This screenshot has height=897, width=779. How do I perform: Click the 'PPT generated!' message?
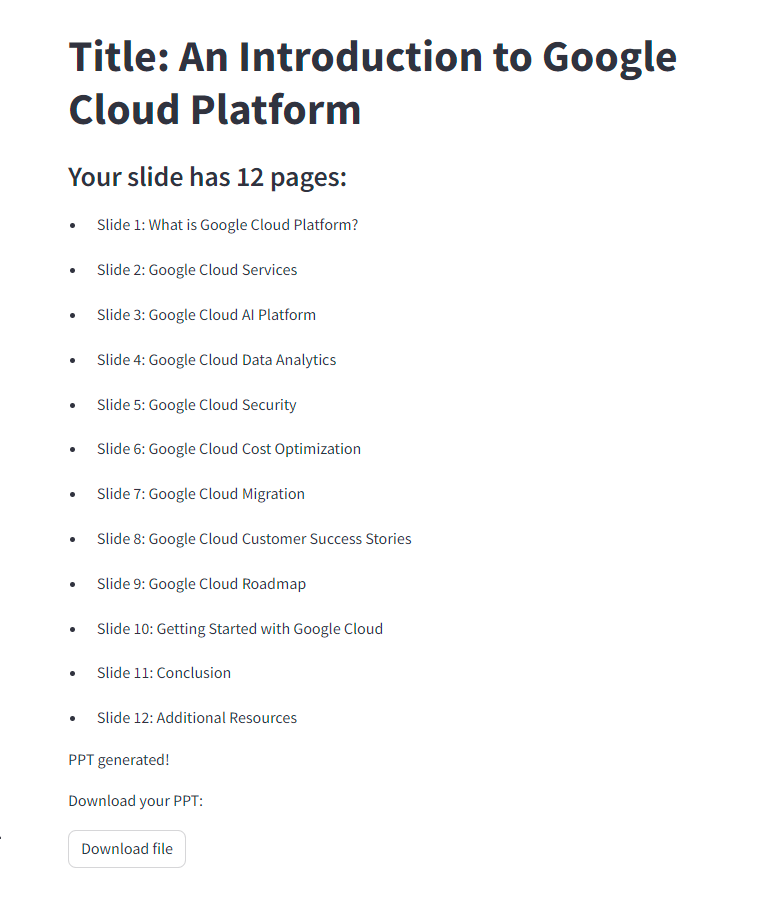point(119,760)
